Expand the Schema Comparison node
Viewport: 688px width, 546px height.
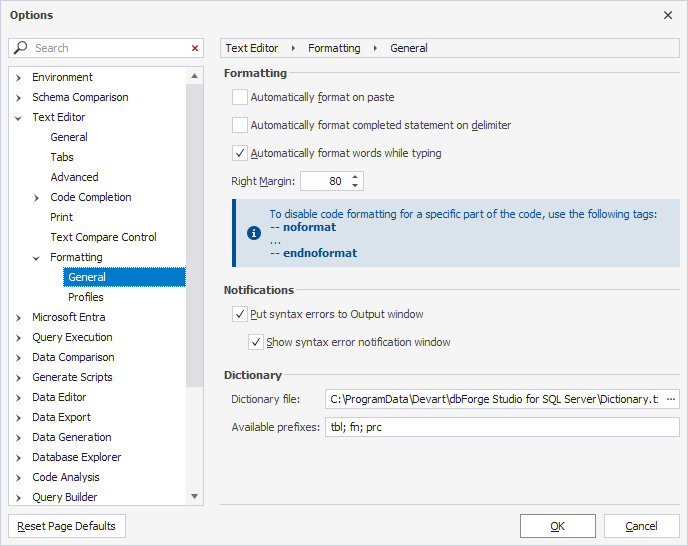[18, 98]
